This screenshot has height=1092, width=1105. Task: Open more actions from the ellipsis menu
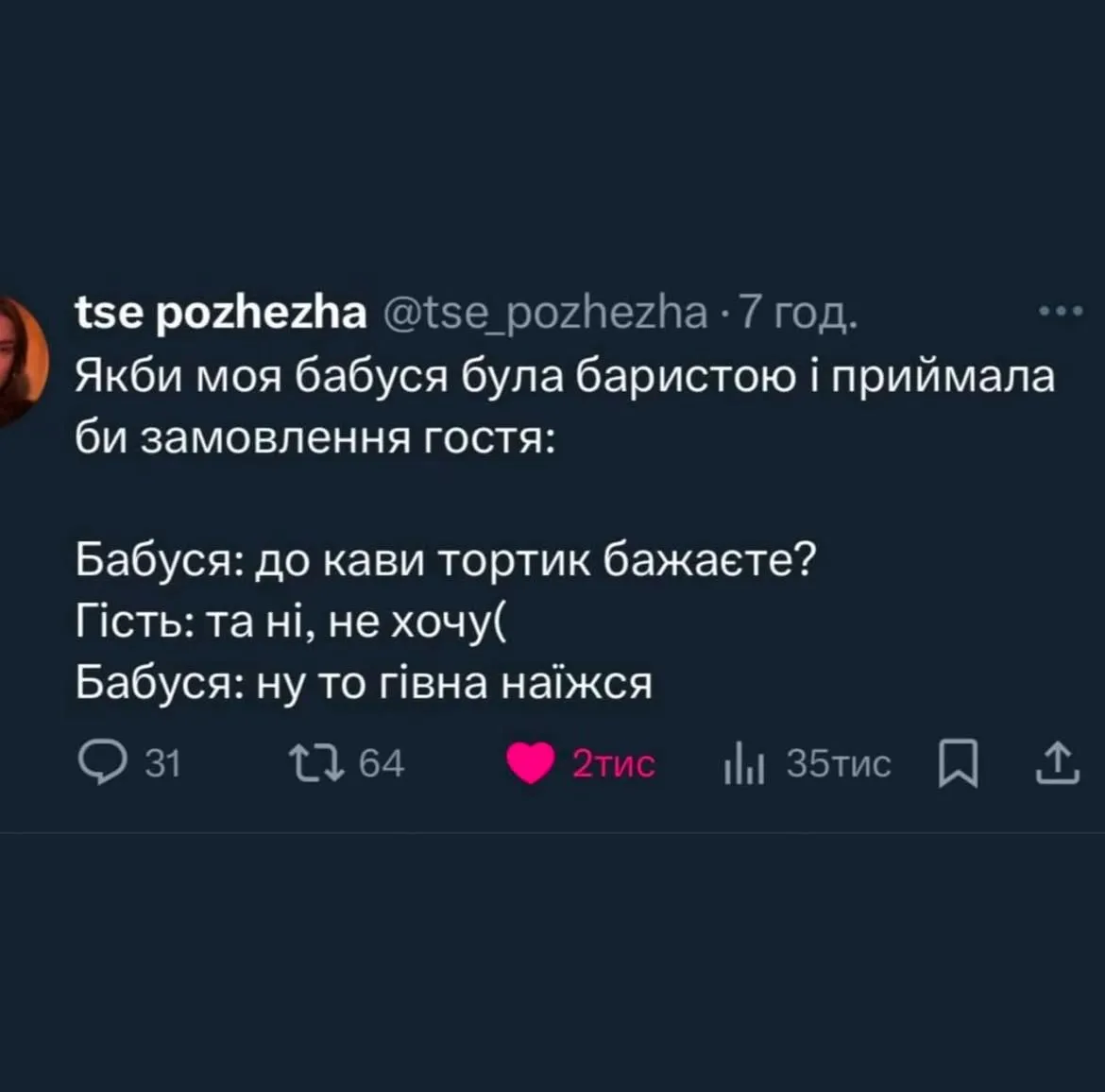tap(1059, 312)
